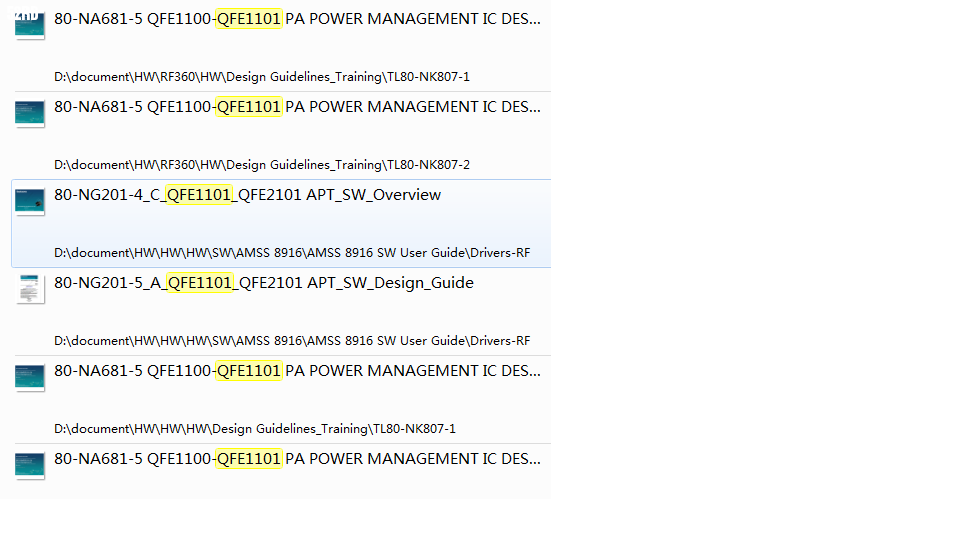Image resolution: width=960 pixels, height=540 pixels.
Task: Select the 80-NA681-5 title above the RF360 TL80-NK807-1 path
Action: coord(298,19)
